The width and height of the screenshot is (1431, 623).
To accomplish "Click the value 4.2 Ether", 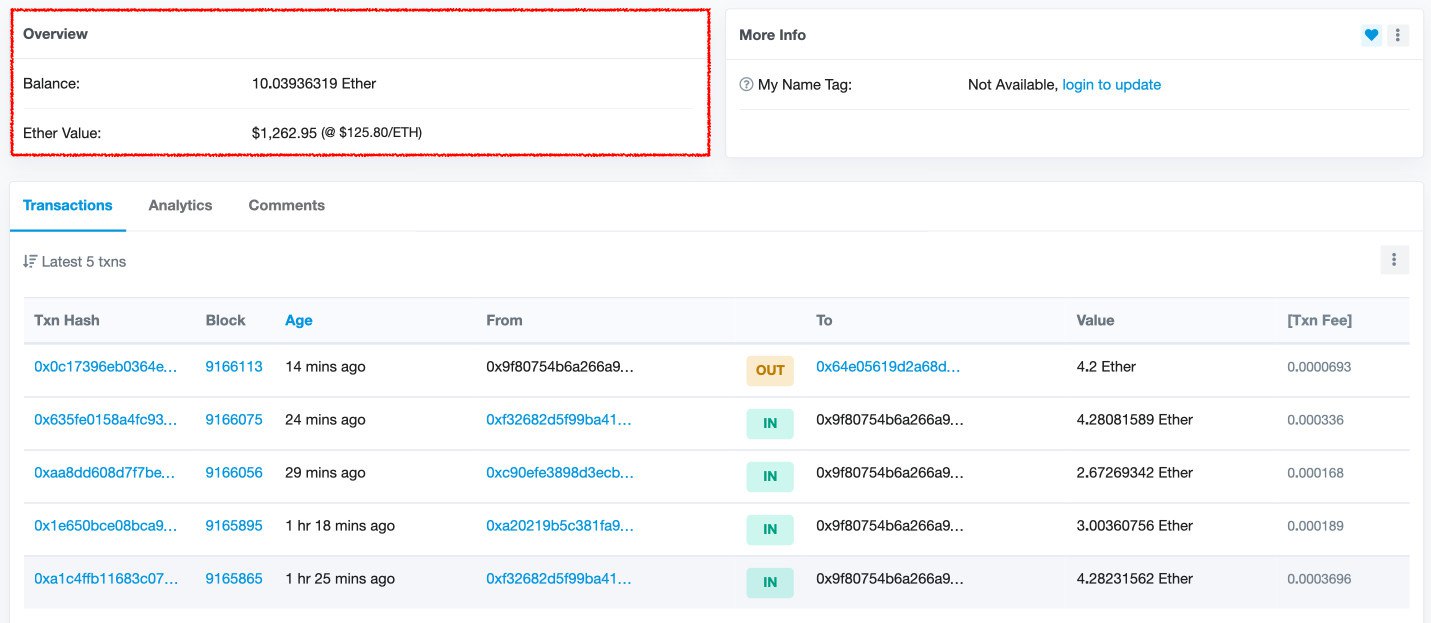I will tap(1106, 367).
